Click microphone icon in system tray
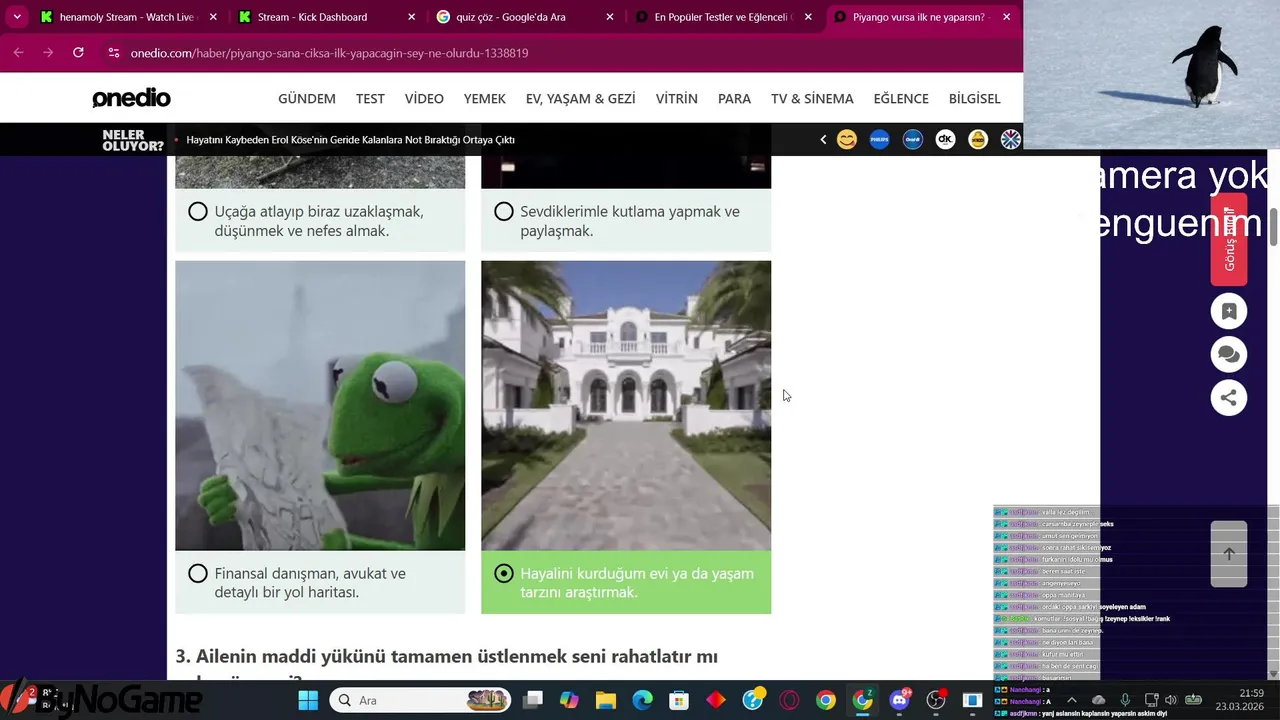This screenshot has width=1280, height=720. pos(1125,700)
